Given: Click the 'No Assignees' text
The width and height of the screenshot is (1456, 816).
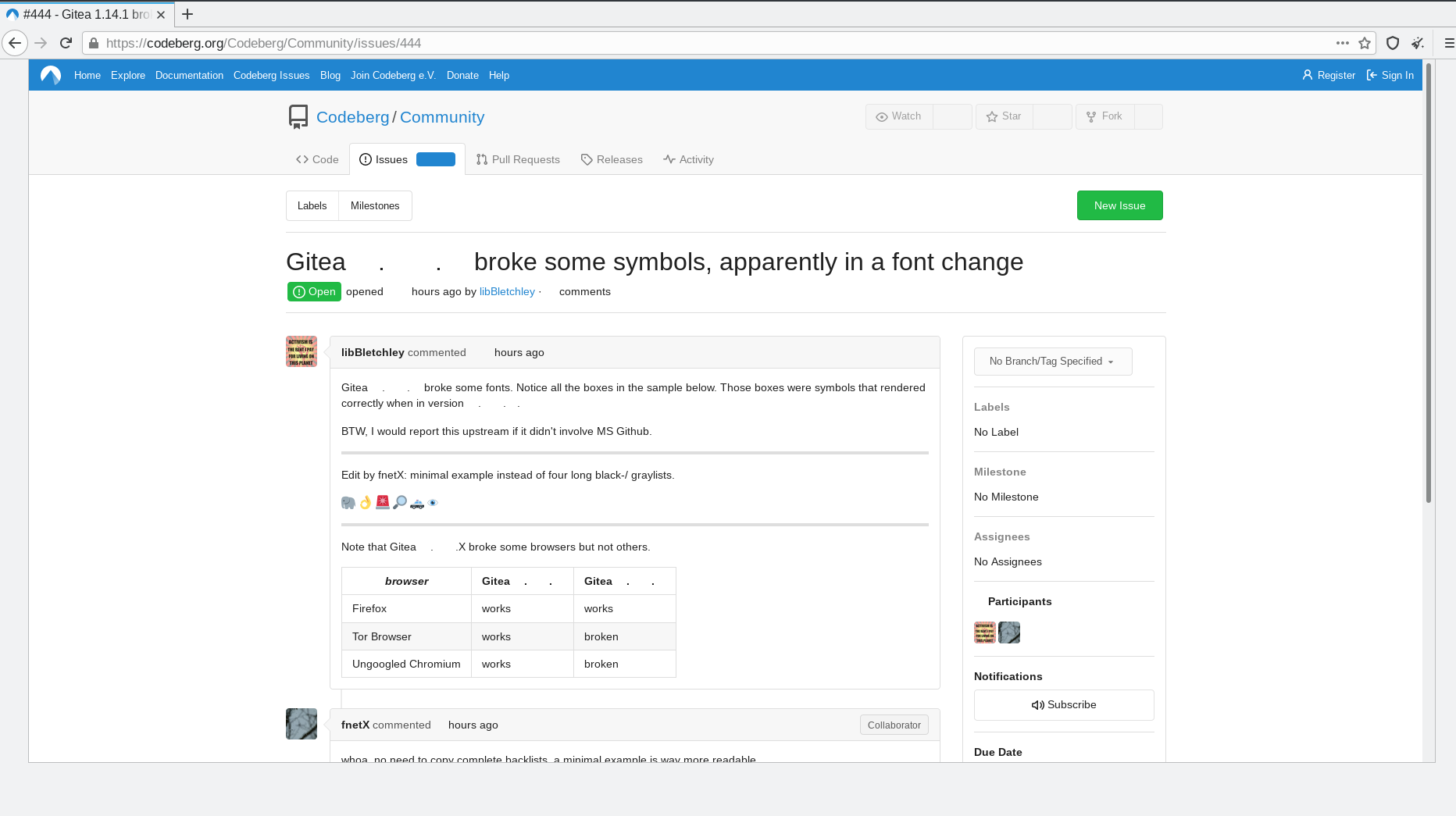Looking at the screenshot, I should tap(1008, 562).
